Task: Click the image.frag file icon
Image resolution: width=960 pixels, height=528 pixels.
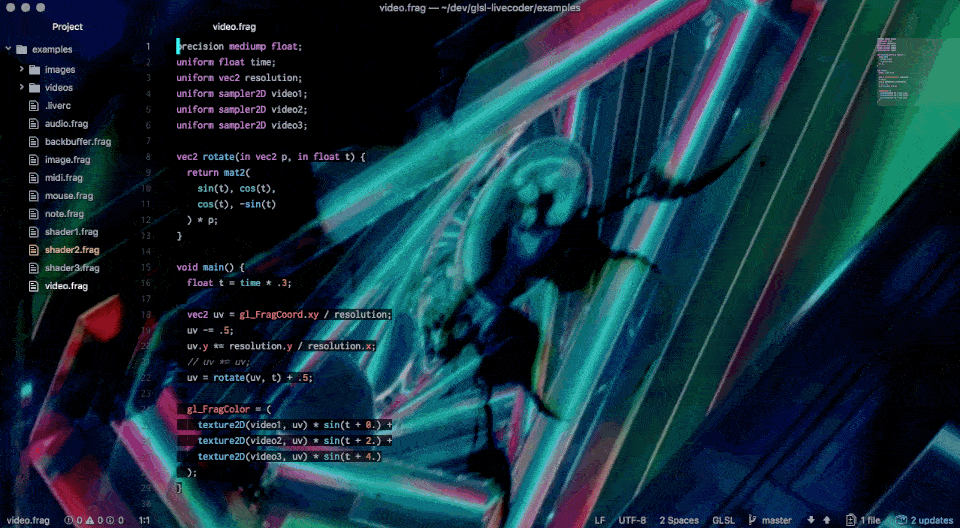Action: pyautogui.click(x=34, y=159)
